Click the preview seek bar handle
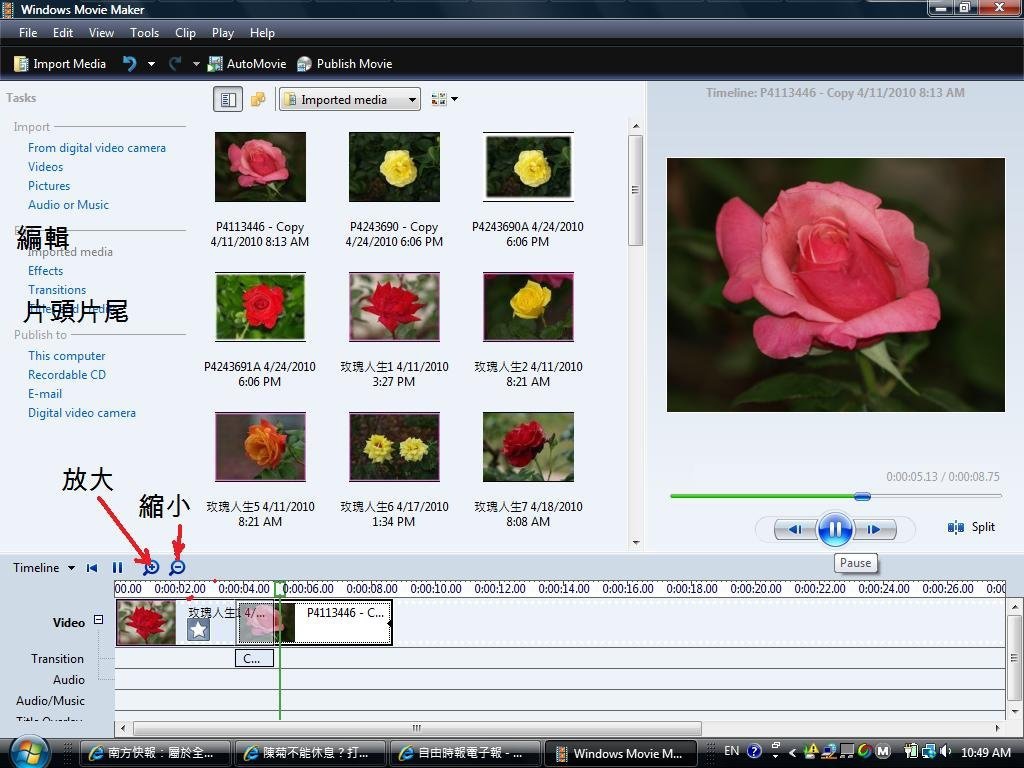Screen dimensions: 1024x768 pos(862,496)
